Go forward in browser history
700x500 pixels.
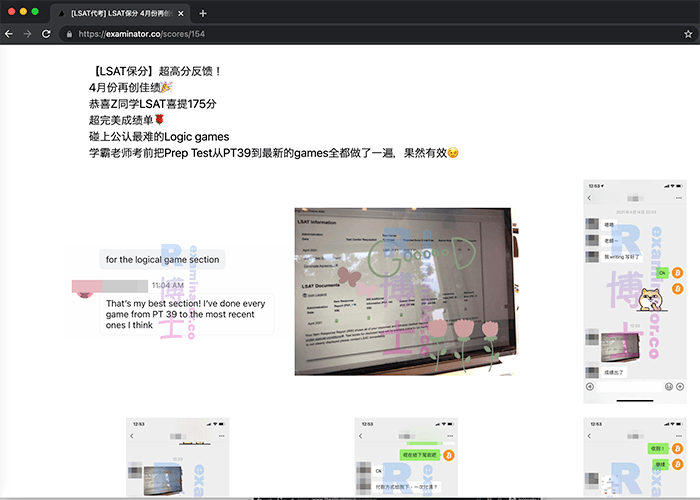(27, 34)
